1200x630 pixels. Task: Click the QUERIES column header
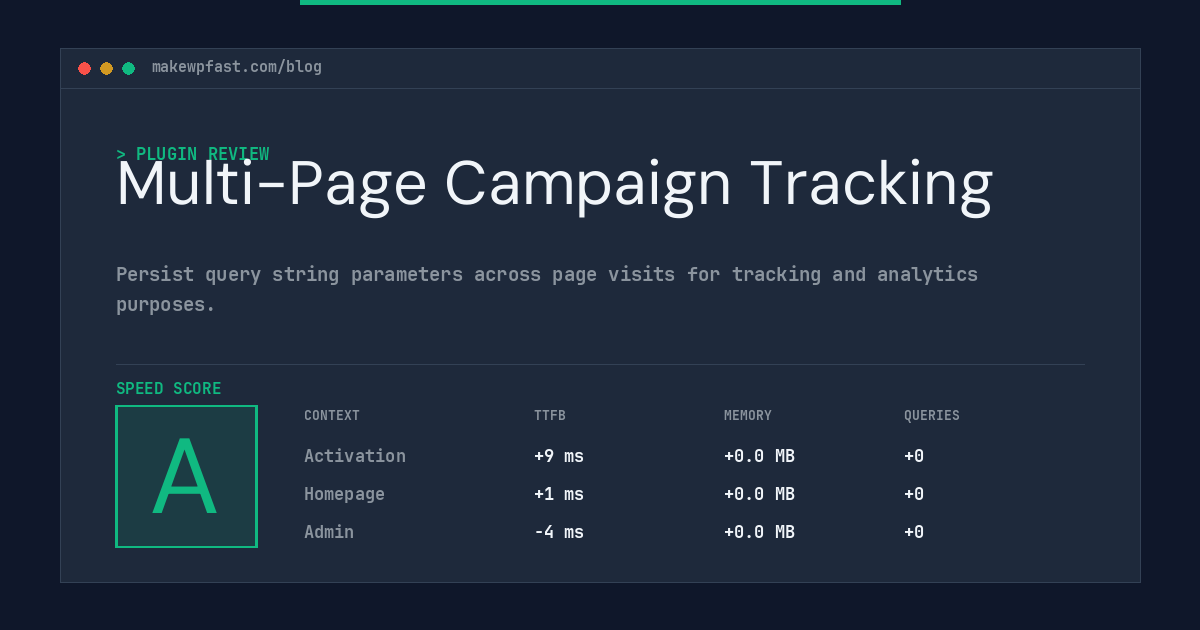tap(932, 416)
